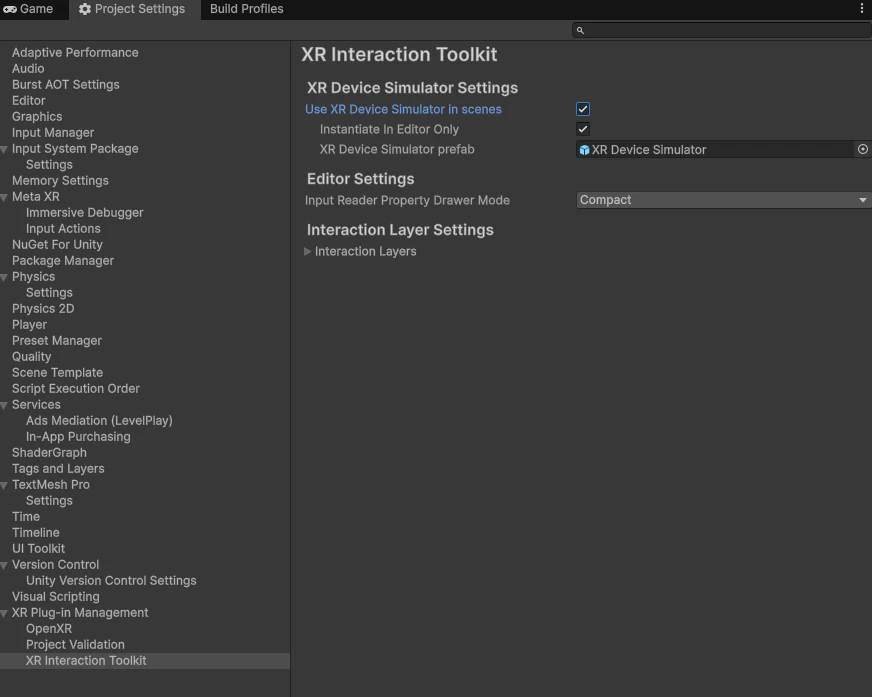This screenshot has width=872, height=697.
Task: Collapse the Services section arrow
Action: tap(5, 405)
